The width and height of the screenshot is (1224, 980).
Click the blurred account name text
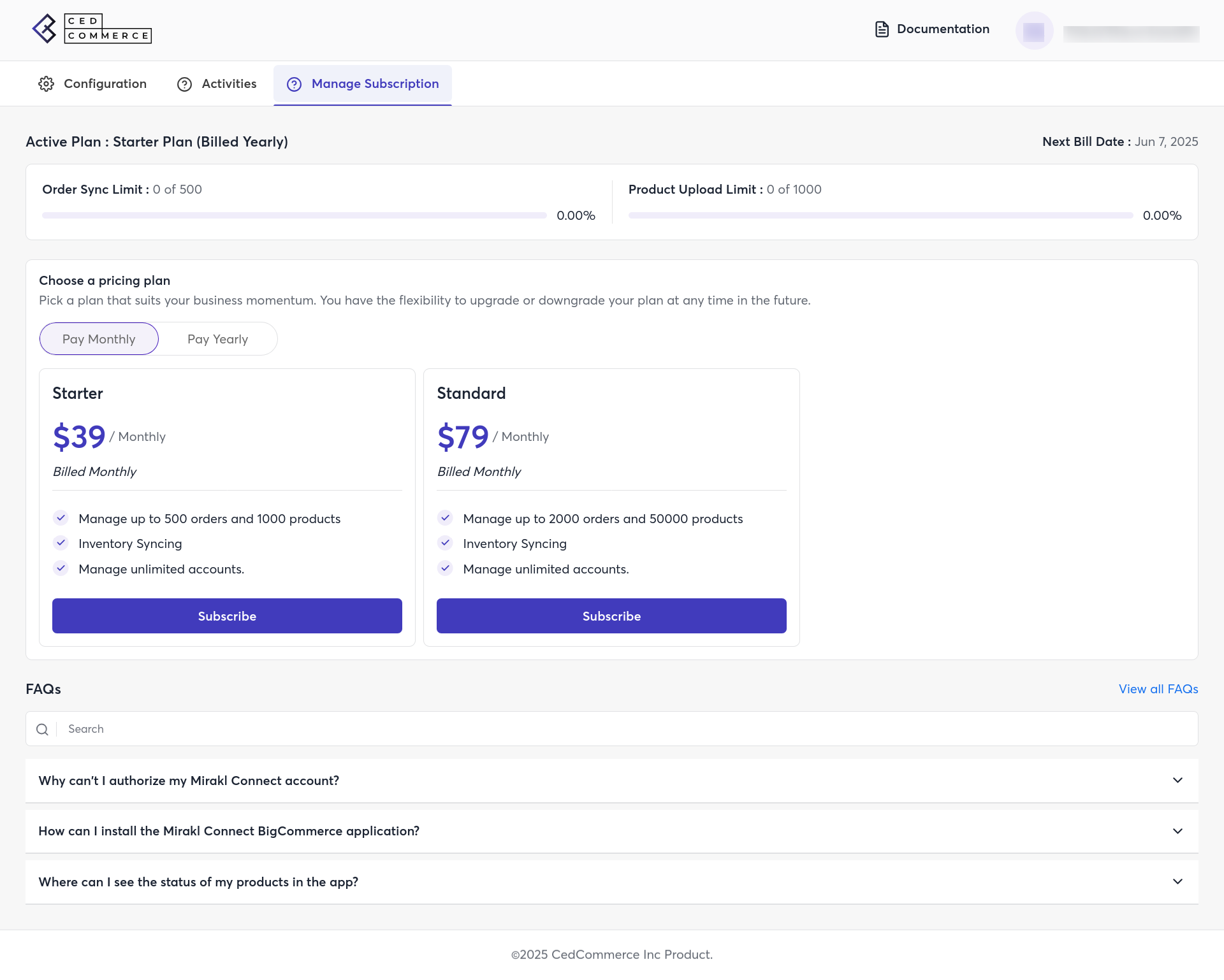click(x=1131, y=34)
